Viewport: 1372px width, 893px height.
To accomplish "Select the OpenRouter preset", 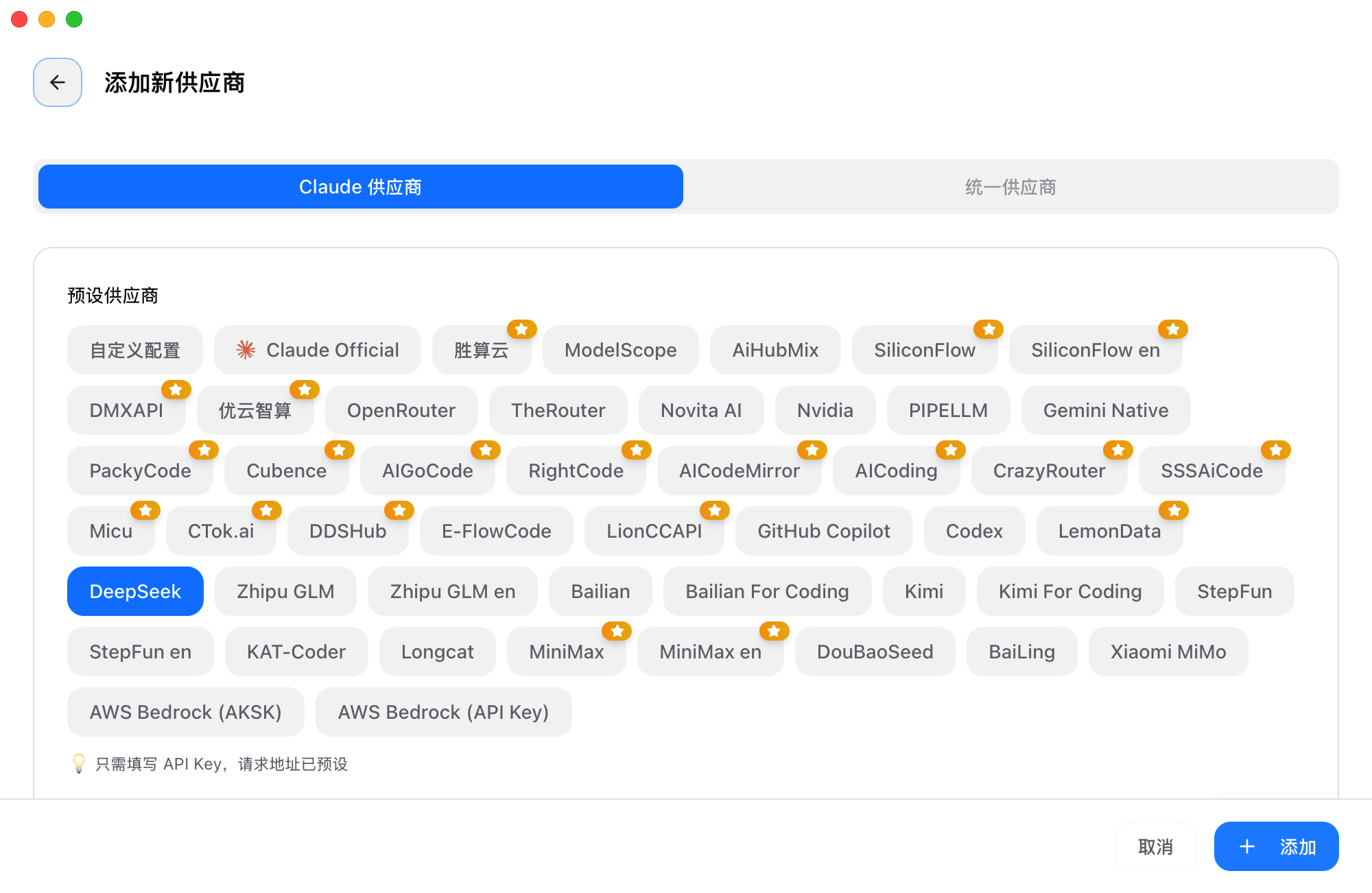I will (401, 410).
